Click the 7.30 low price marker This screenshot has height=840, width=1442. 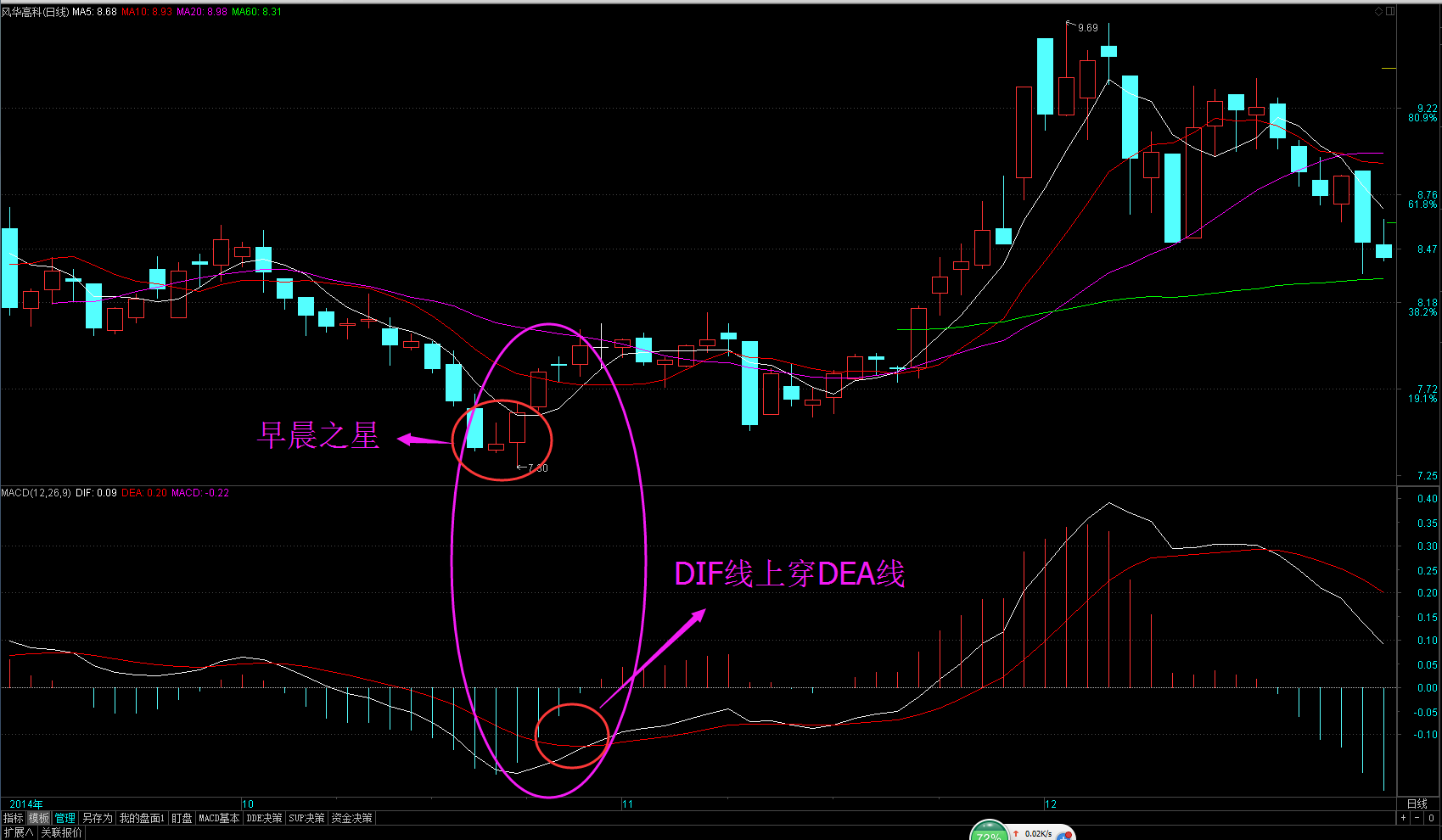538,468
